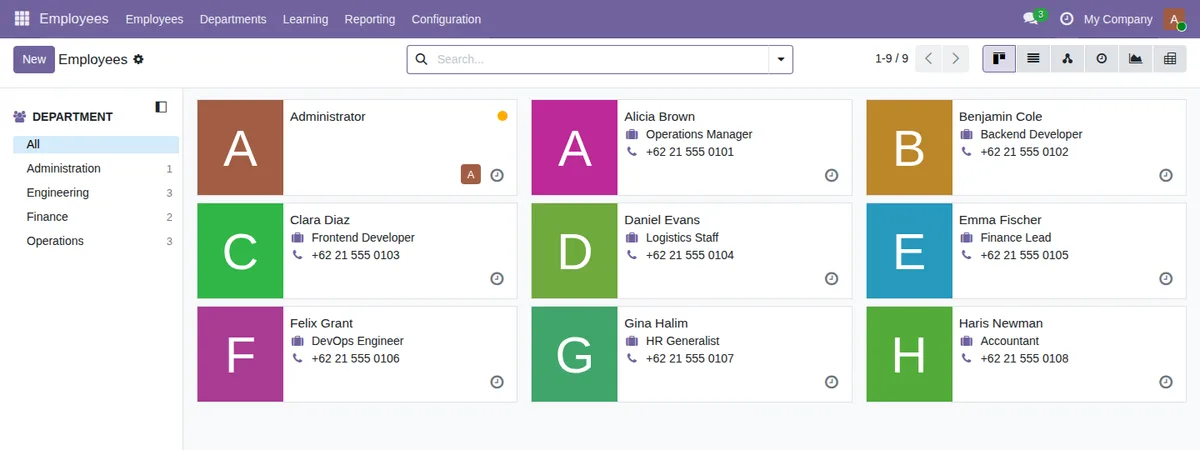Click the briefcase icon on Benjamin Cole card
This screenshot has height=450, width=1200.
tap(966, 134)
